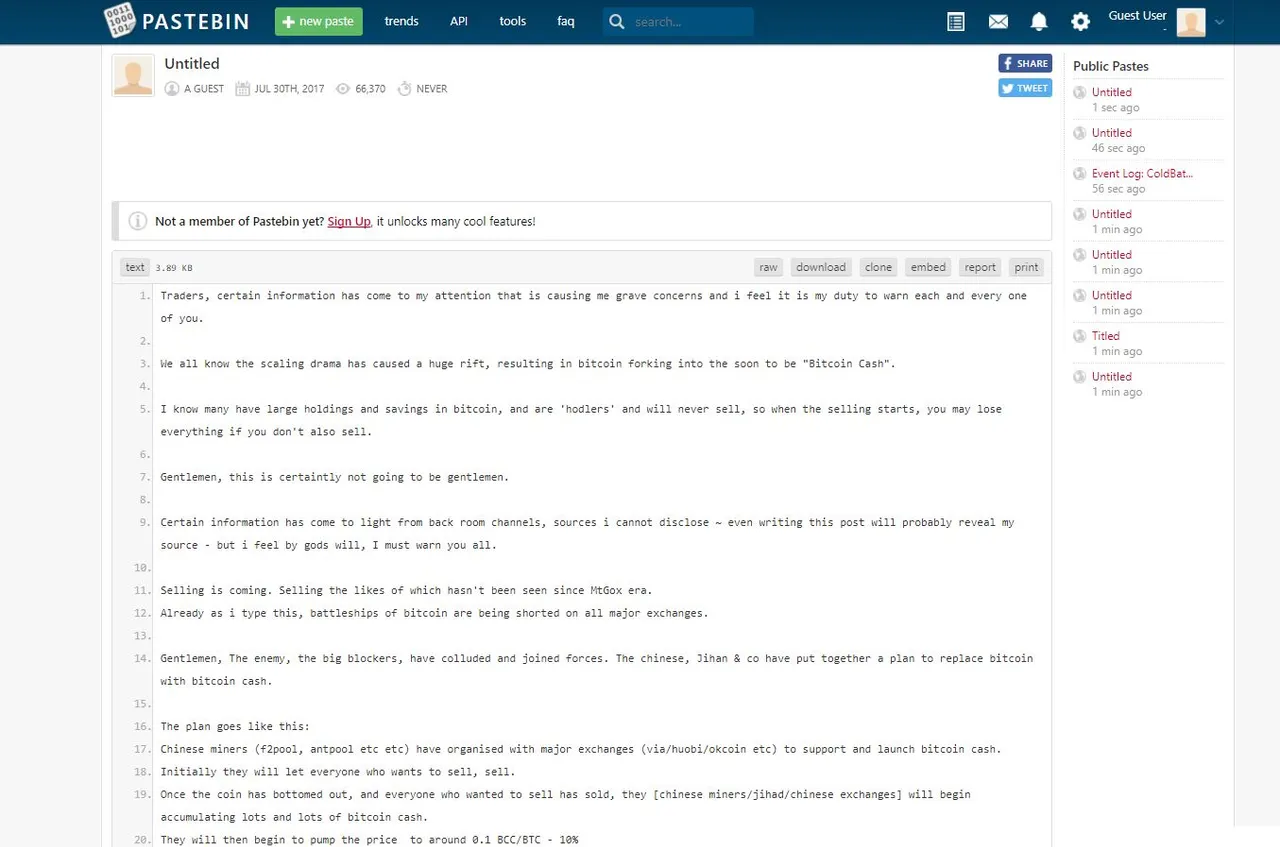
Task: Open the Untitled paste from 46 sec ago
Action: click(x=1112, y=133)
